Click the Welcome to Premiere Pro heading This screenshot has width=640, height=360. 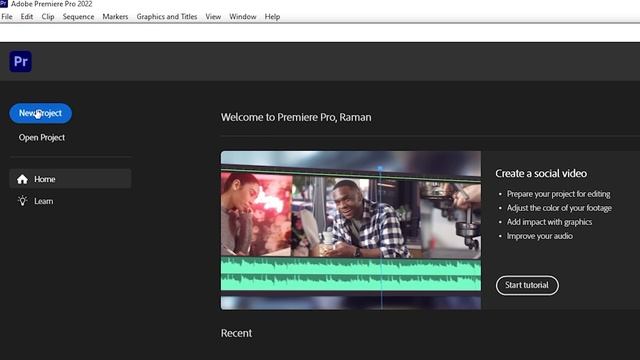click(296, 117)
